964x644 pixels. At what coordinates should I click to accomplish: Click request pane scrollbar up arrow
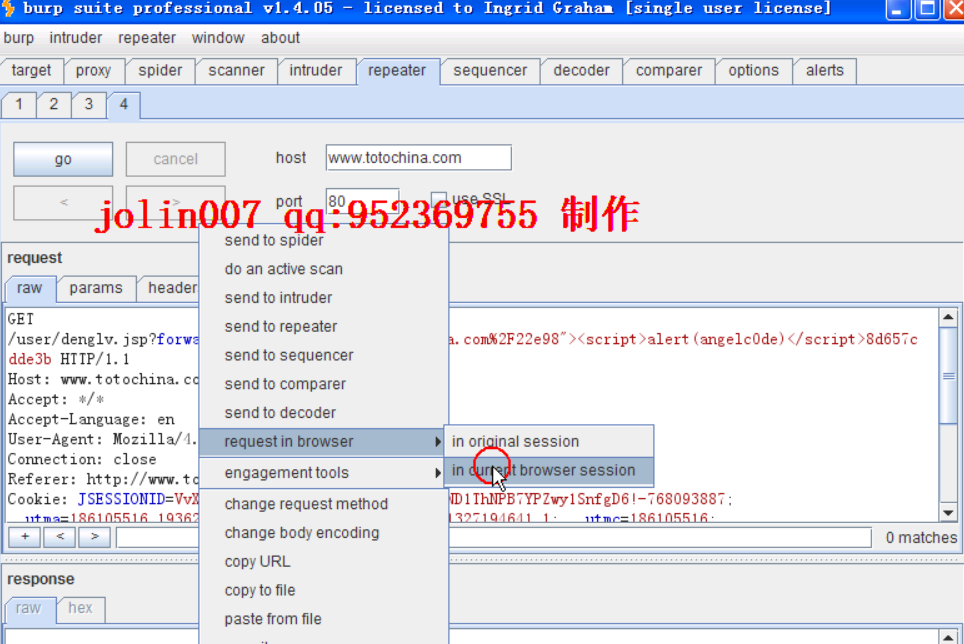point(948,318)
